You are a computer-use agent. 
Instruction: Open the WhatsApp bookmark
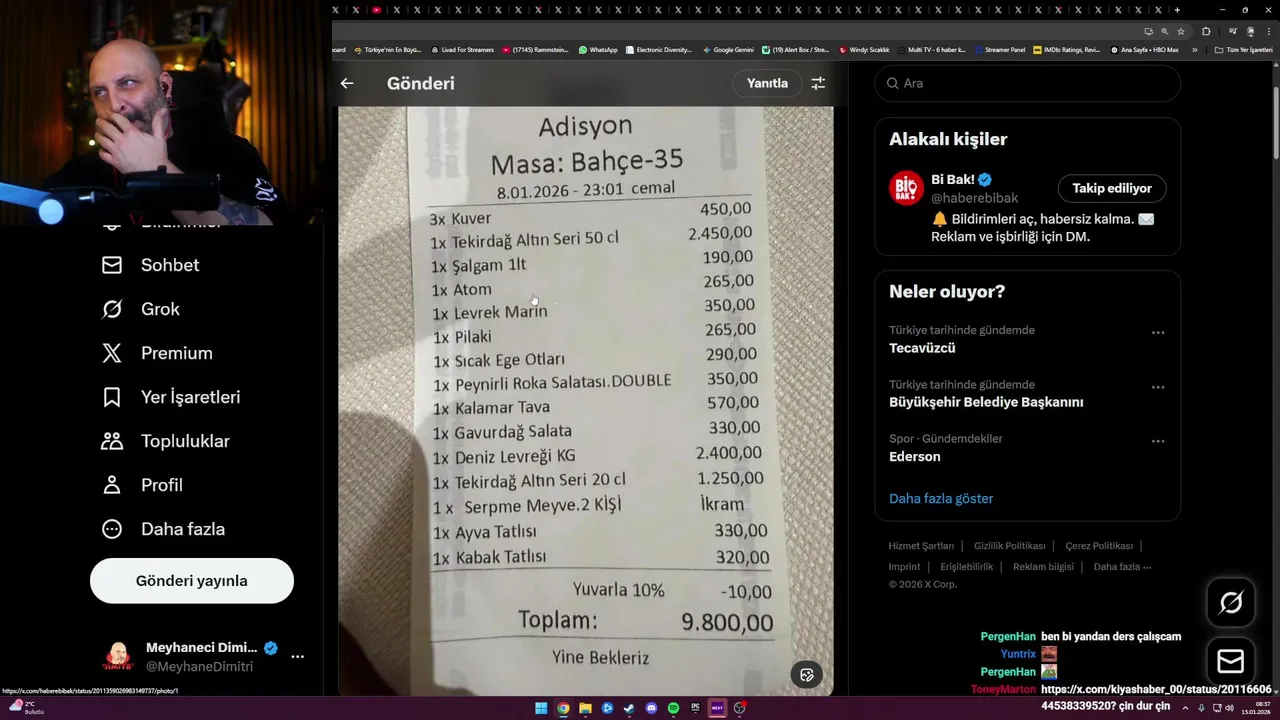tap(598, 49)
